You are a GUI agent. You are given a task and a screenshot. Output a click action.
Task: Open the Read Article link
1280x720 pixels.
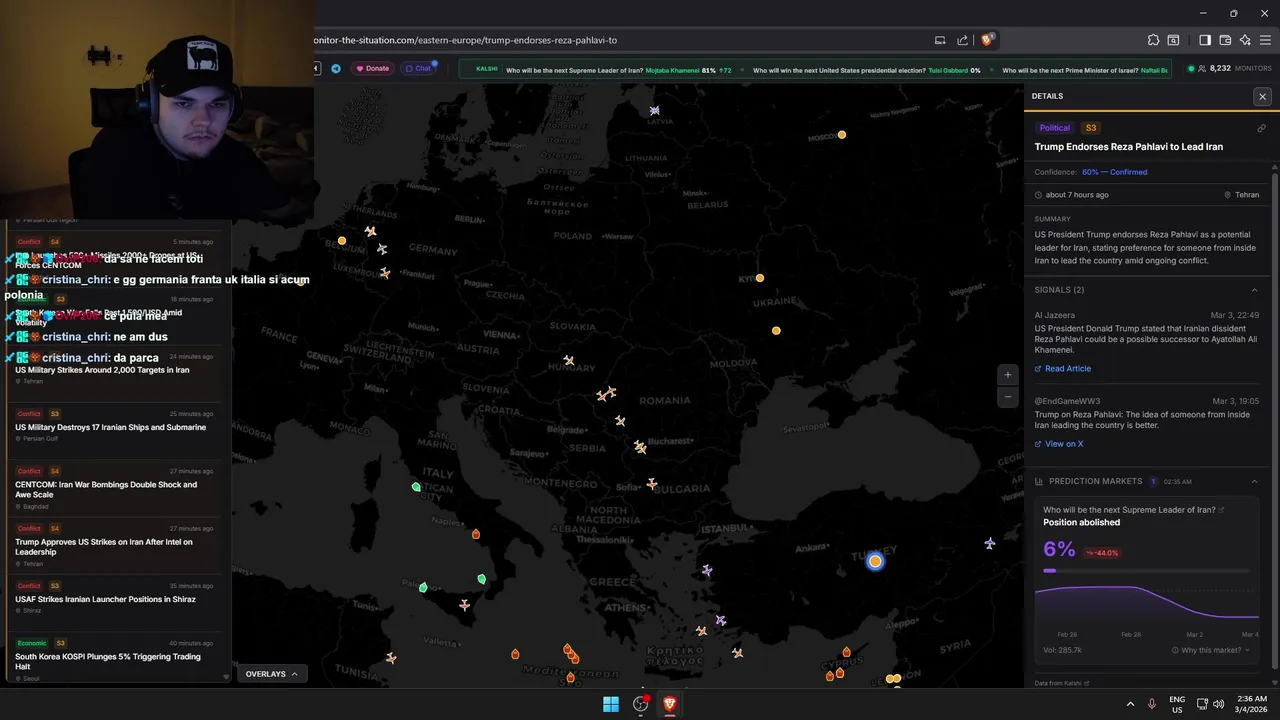pyautogui.click(x=1063, y=369)
